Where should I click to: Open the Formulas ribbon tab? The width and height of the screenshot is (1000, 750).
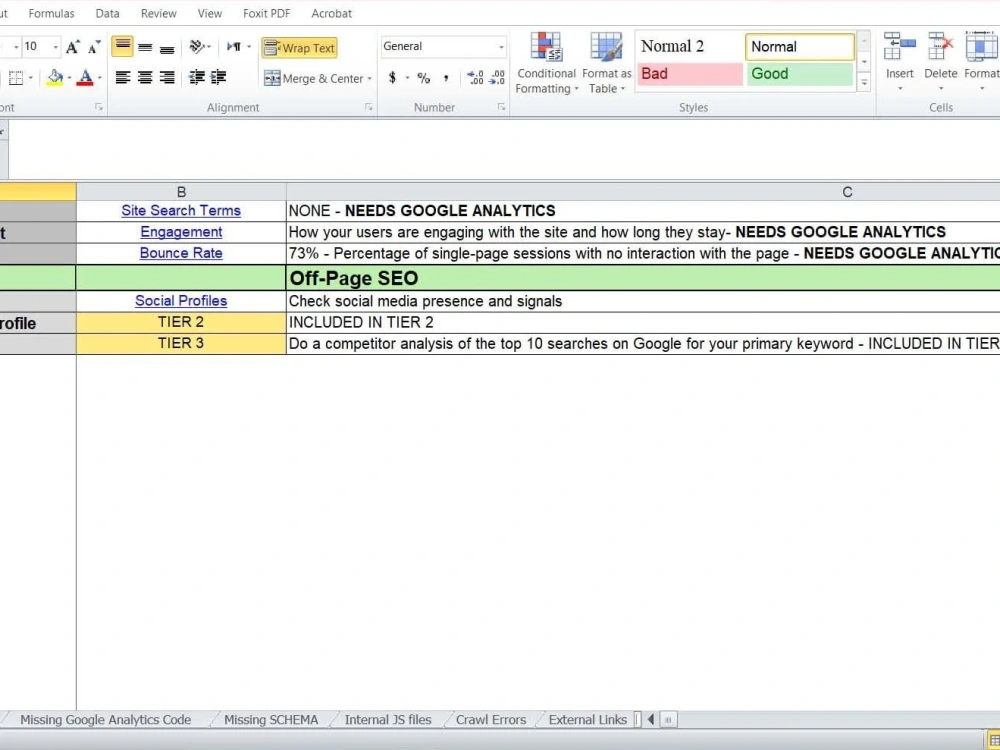click(x=51, y=13)
